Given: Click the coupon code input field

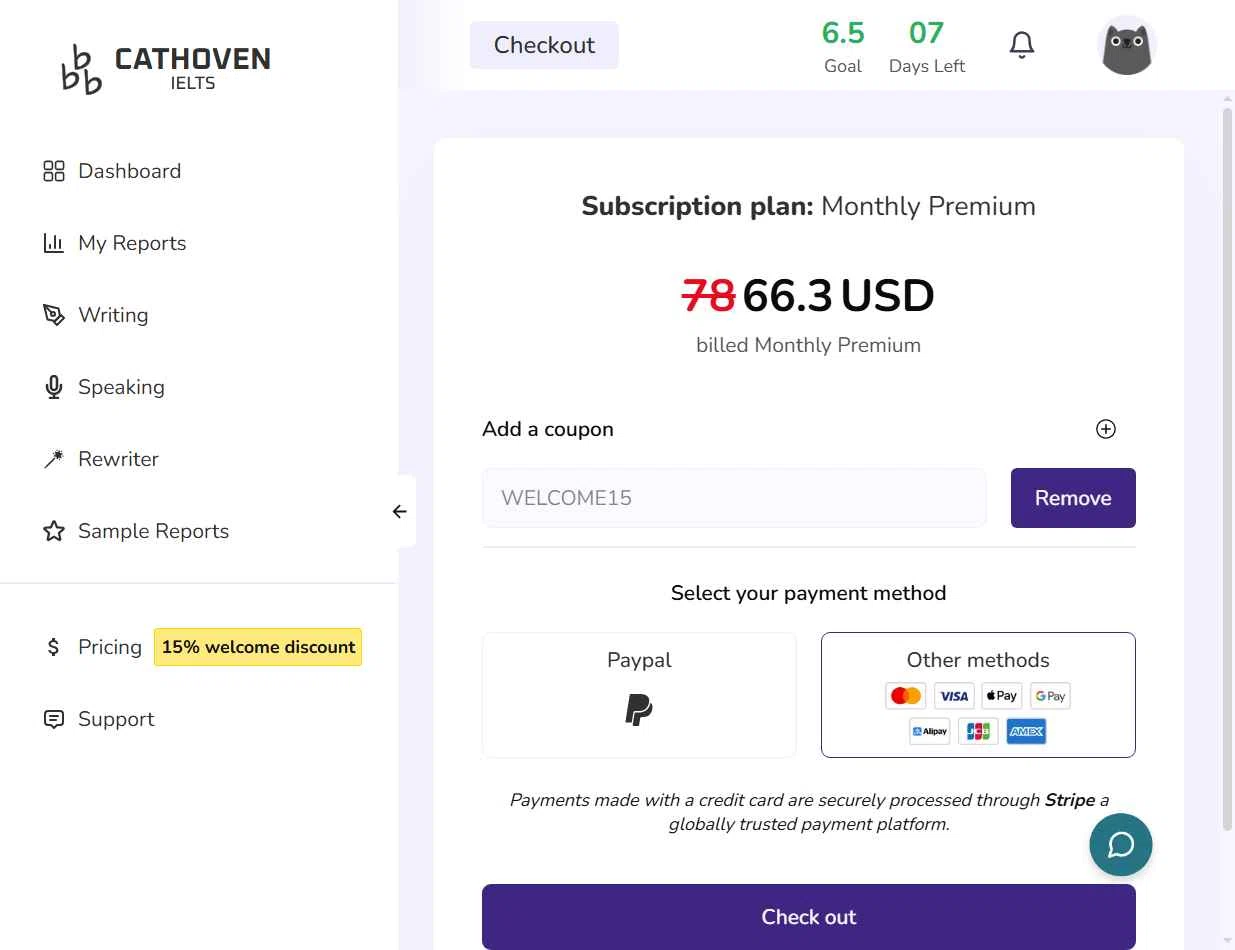Looking at the screenshot, I should click(734, 498).
